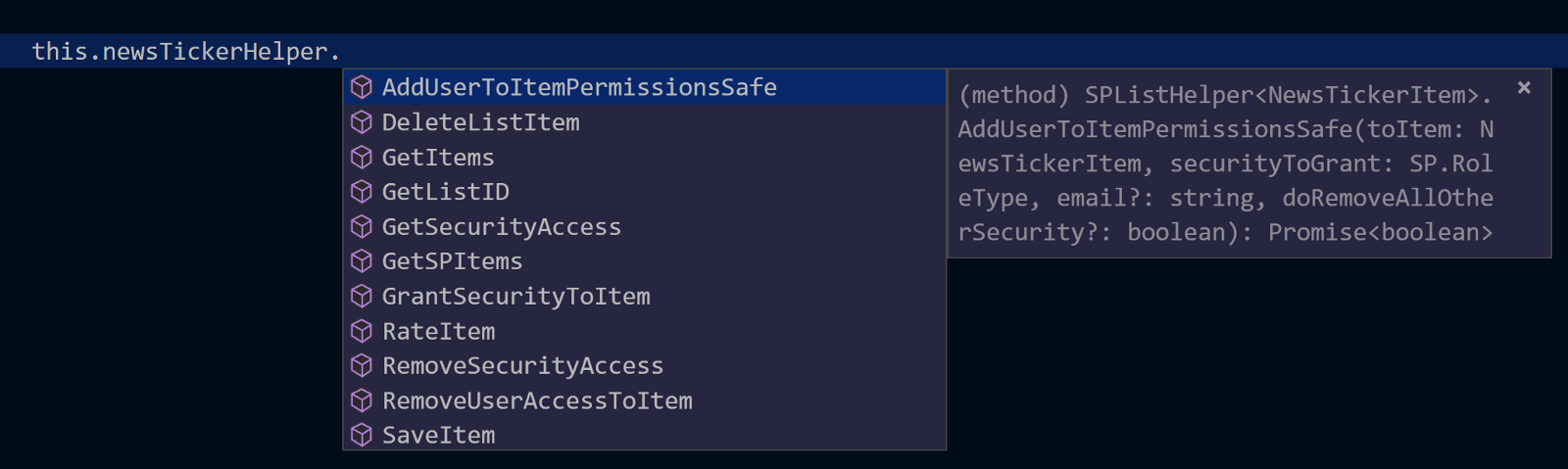Click the cube icon next to GetListID
1568x469 pixels.
(362, 192)
